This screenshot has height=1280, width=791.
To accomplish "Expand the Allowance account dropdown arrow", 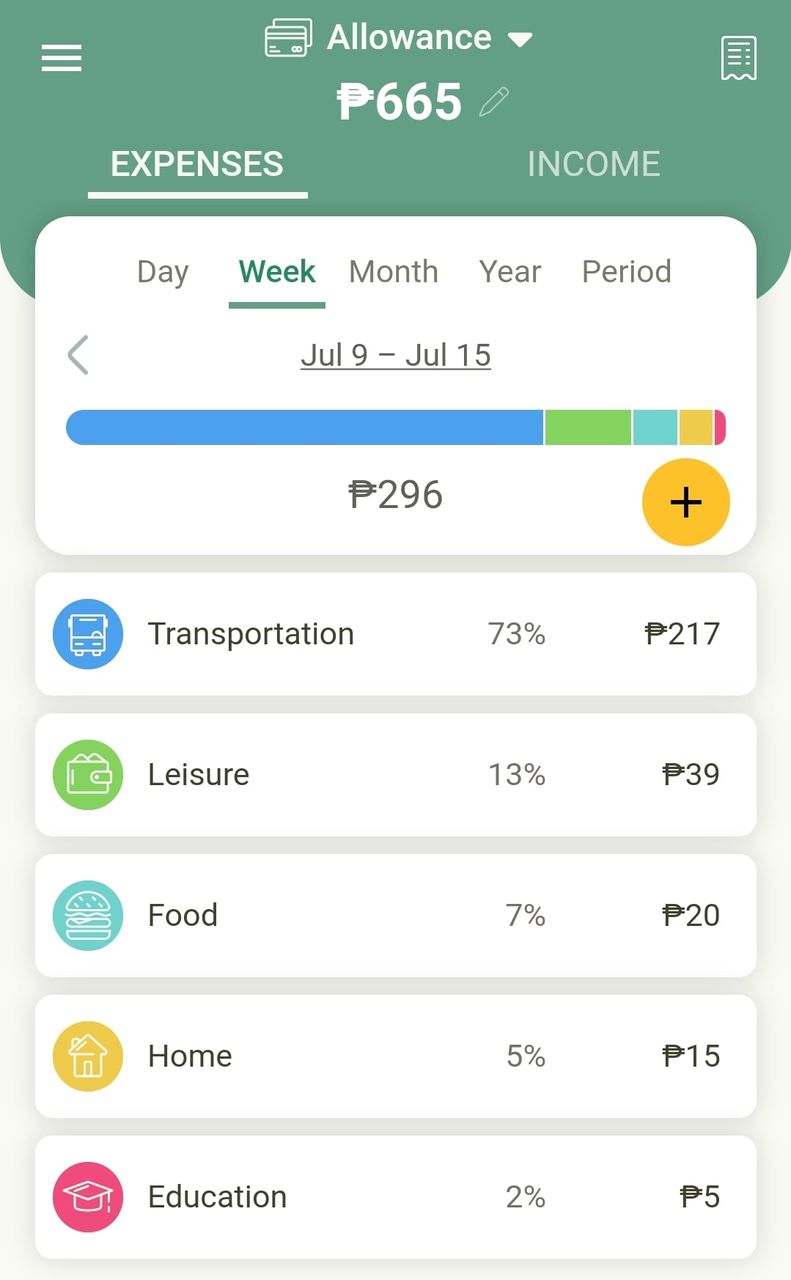I will click(520, 40).
